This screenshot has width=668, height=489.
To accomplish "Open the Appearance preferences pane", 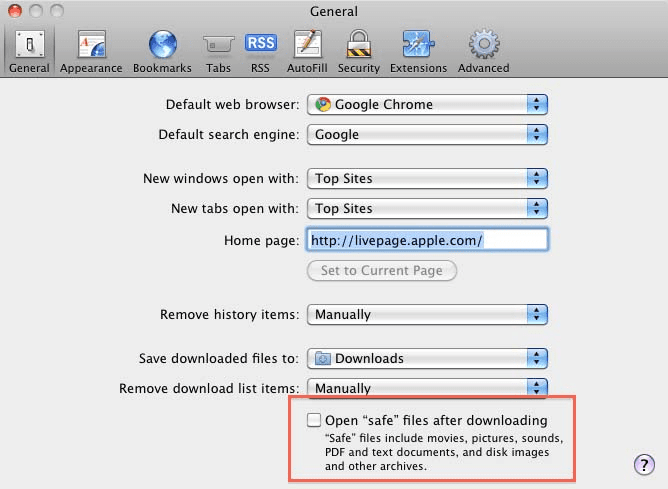I will 91,51.
